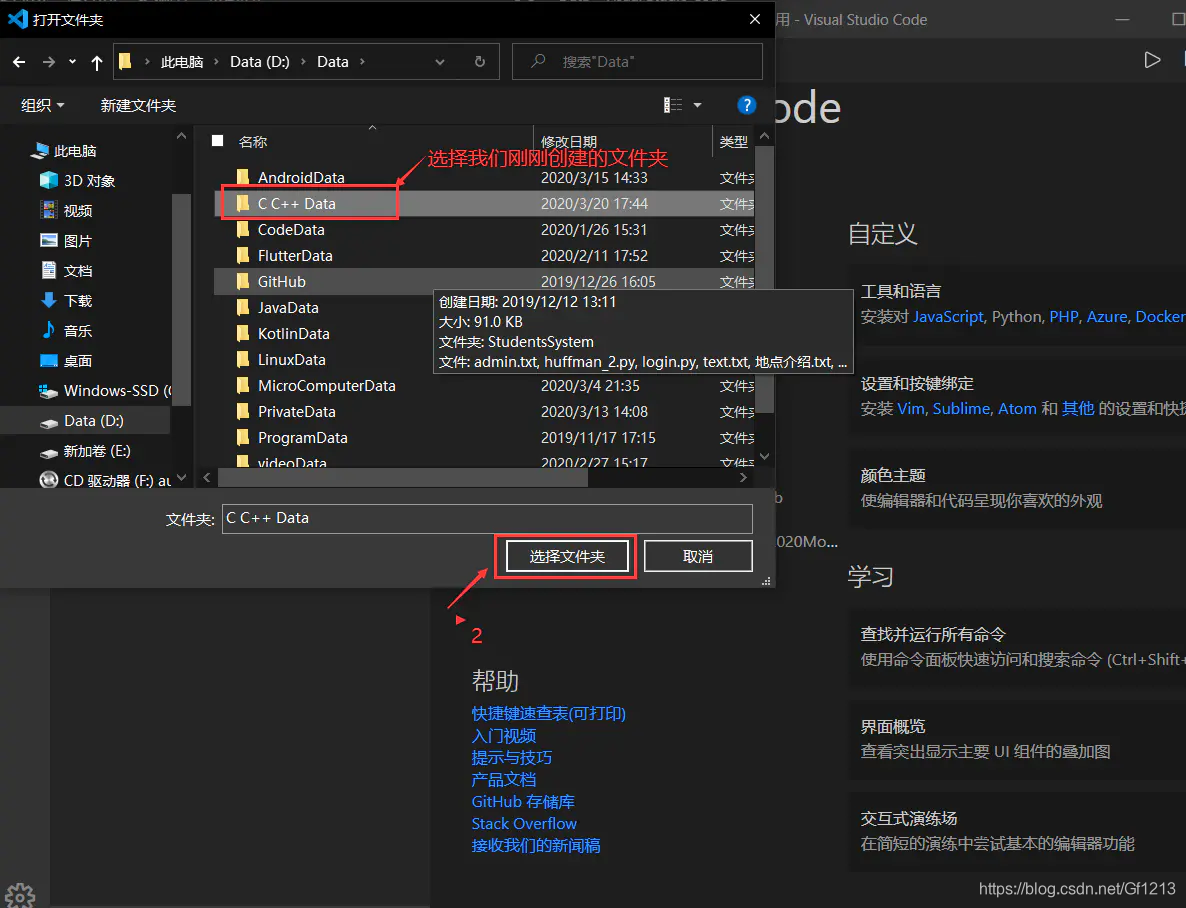Open 提示与技巧 link in VS Code
This screenshot has width=1186, height=908.
(511, 757)
